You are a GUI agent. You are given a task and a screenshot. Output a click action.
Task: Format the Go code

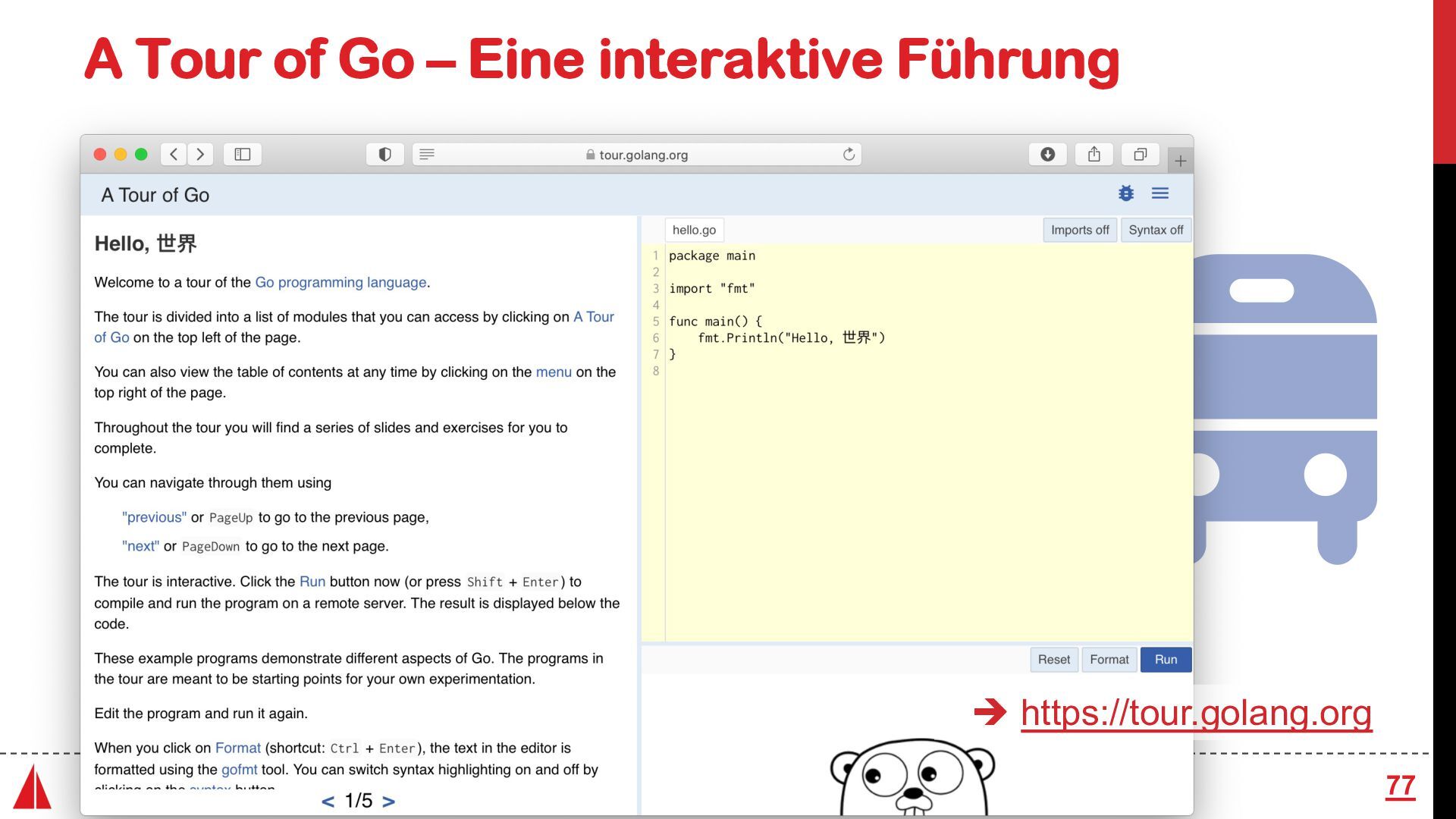[x=1109, y=659]
